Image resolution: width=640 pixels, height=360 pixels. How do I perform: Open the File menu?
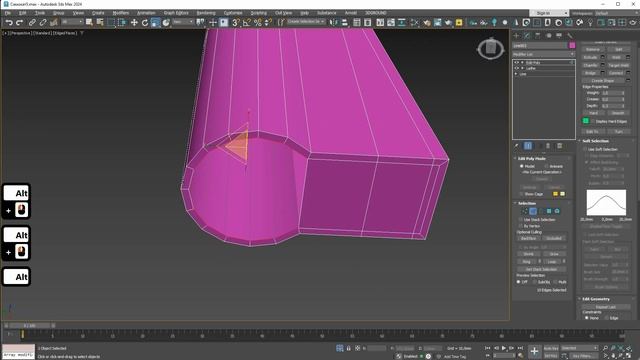7,13
